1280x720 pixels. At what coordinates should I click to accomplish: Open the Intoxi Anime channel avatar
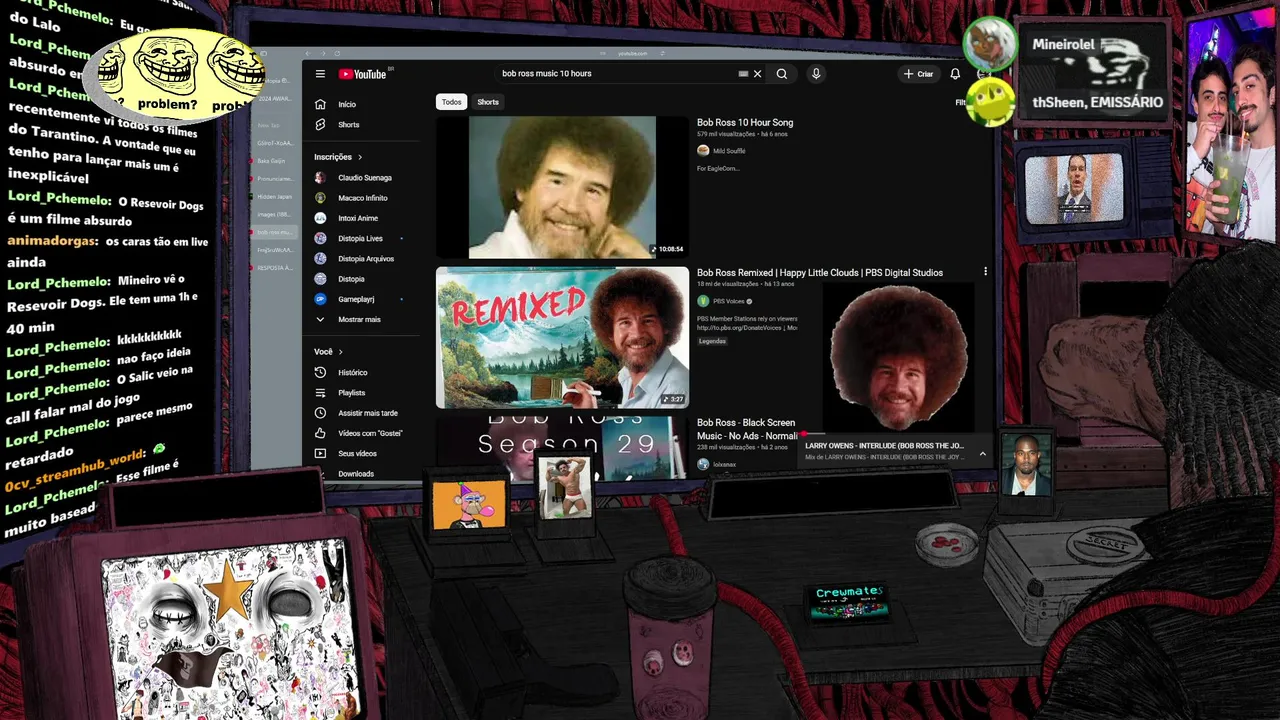pyautogui.click(x=320, y=218)
